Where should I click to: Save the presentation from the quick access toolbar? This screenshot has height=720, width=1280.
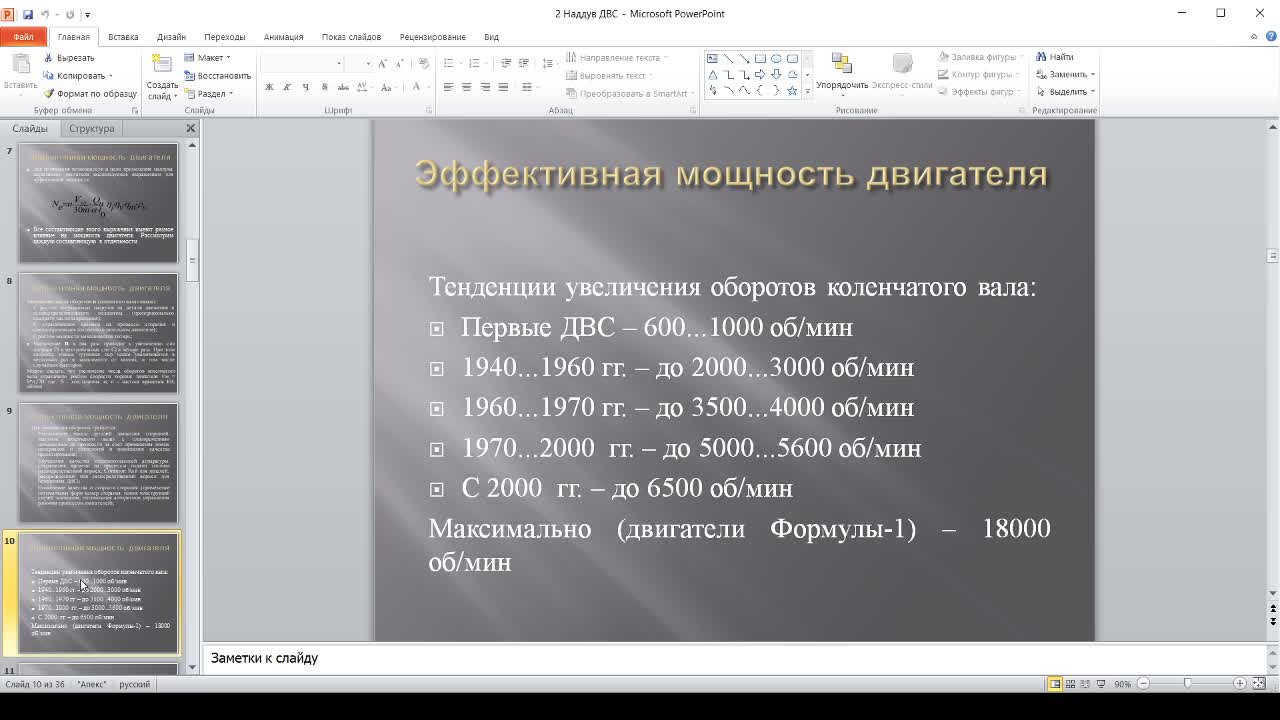coord(27,14)
